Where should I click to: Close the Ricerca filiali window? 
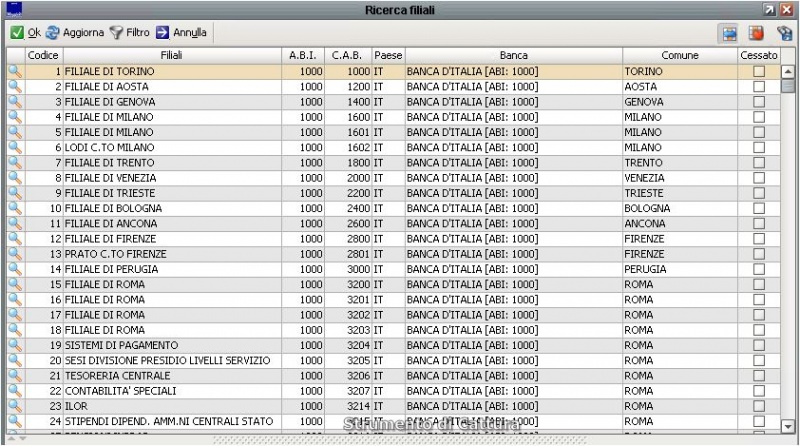tap(786, 10)
